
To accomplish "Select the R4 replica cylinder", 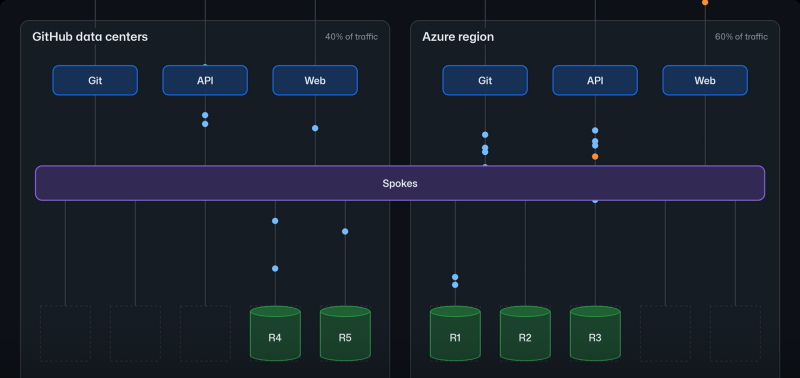I will 275,333.
